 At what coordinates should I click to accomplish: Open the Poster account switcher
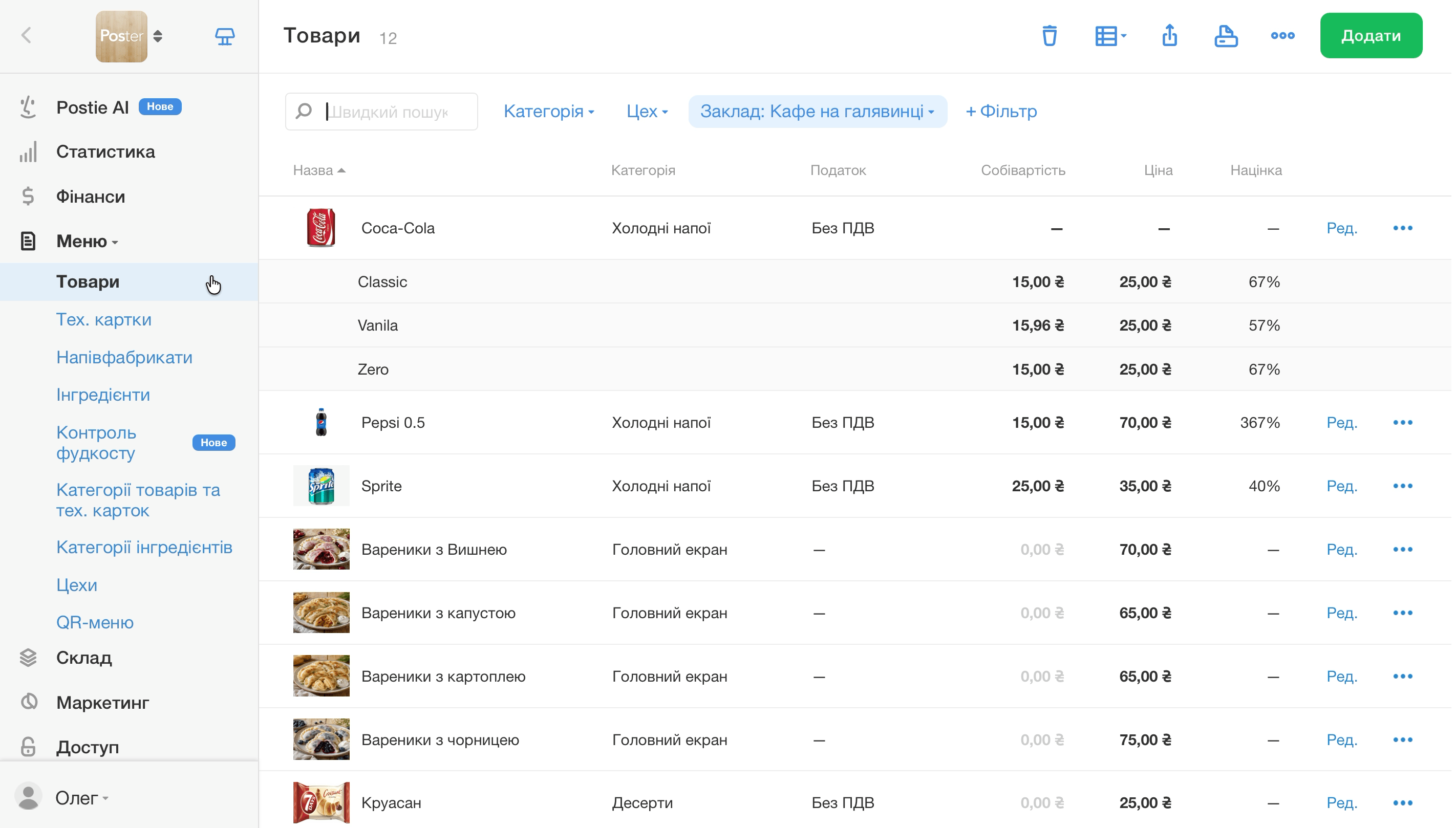tap(129, 36)
